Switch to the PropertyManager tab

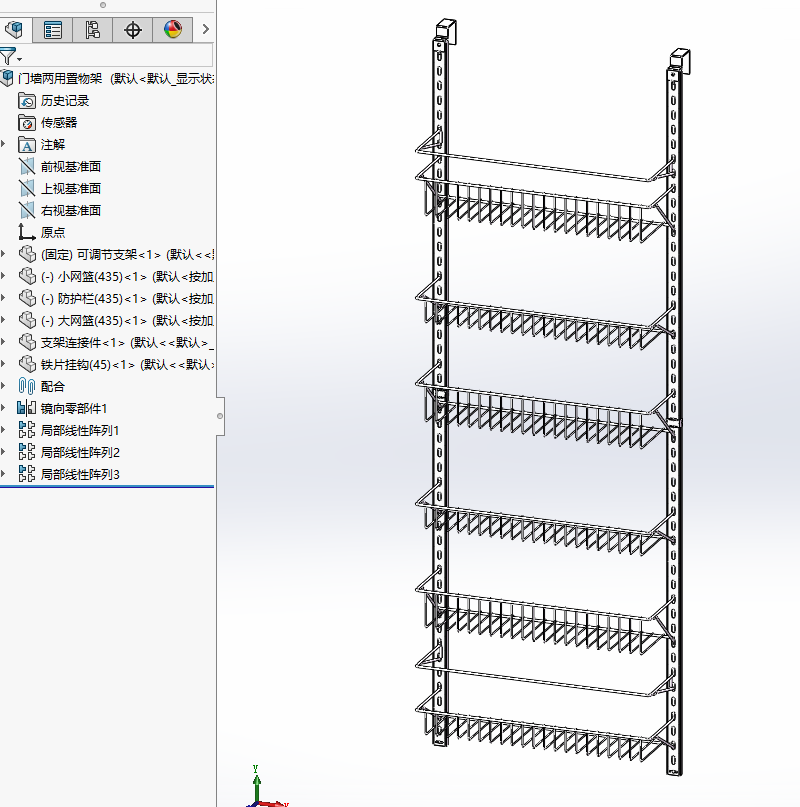point(53,29)
